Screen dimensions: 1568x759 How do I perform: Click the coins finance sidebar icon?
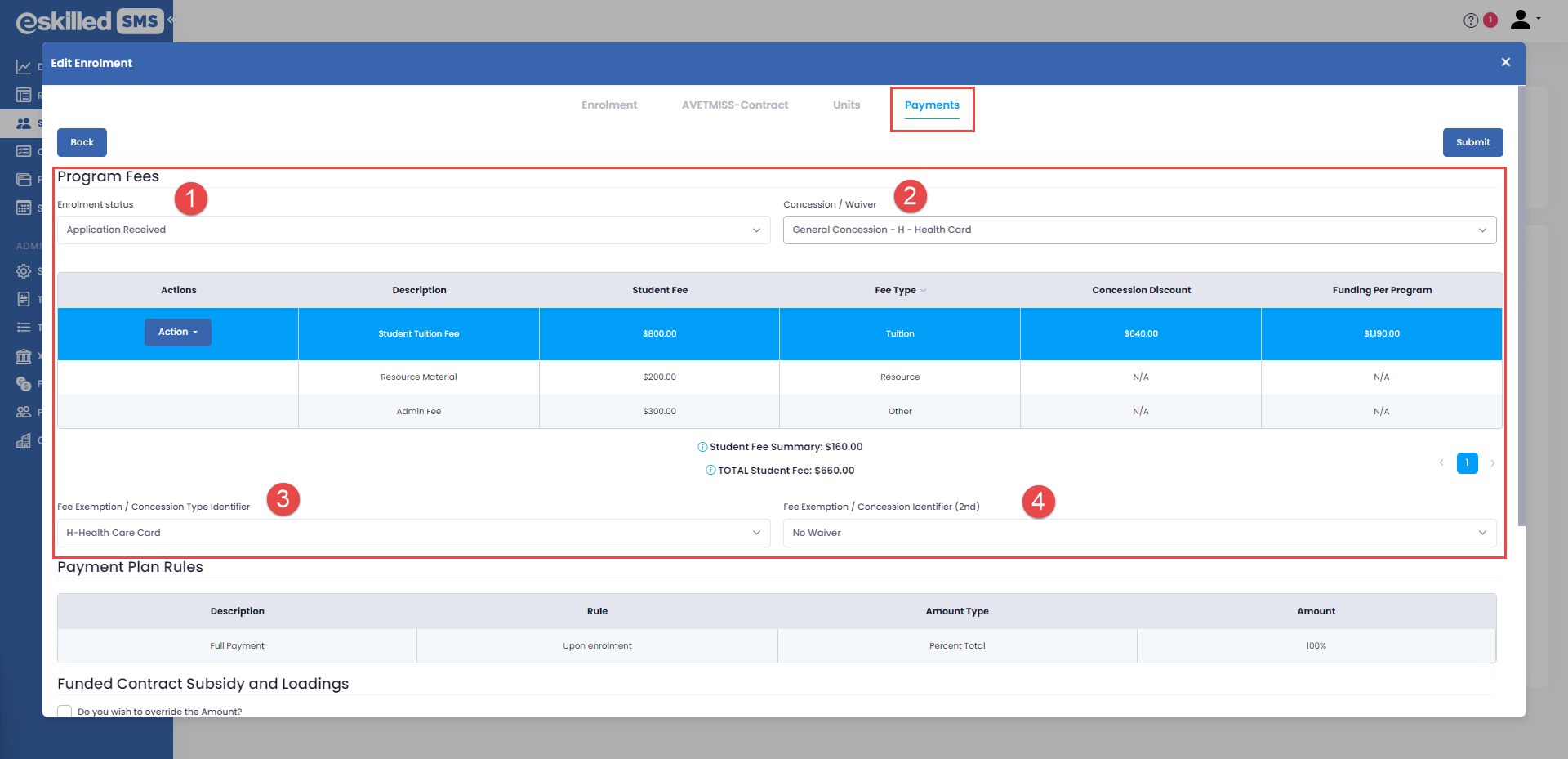pyautogui.click(x=24, y=384)
